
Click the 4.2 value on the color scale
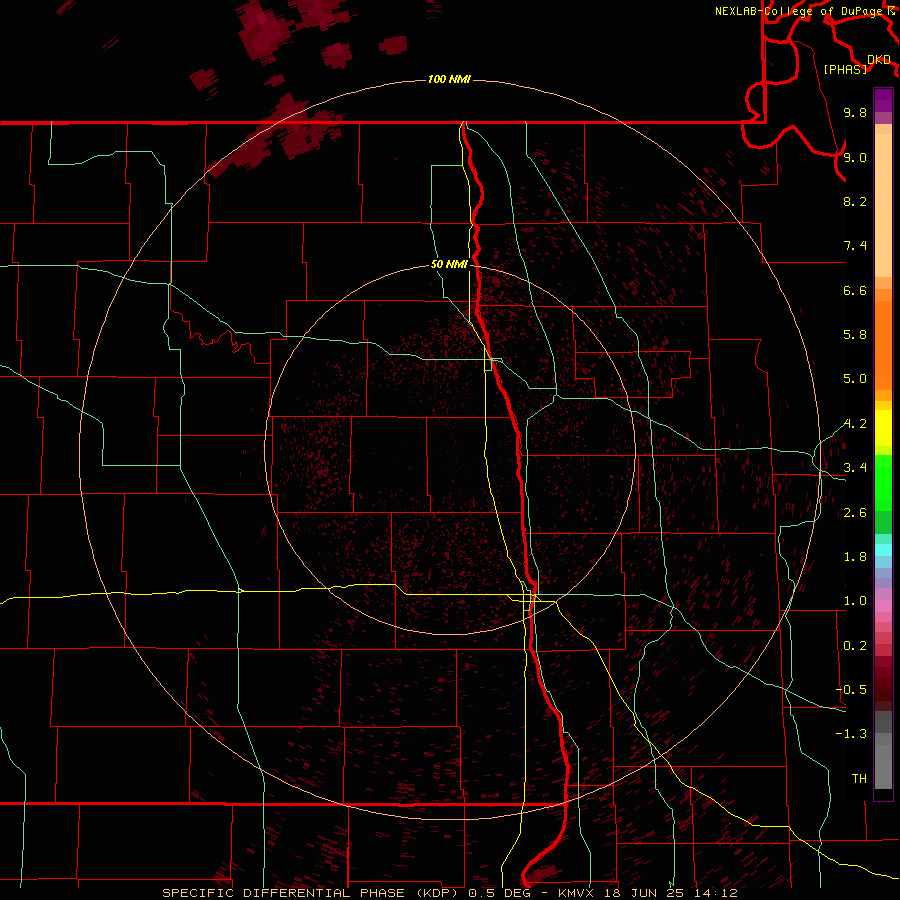pos(855,424)
